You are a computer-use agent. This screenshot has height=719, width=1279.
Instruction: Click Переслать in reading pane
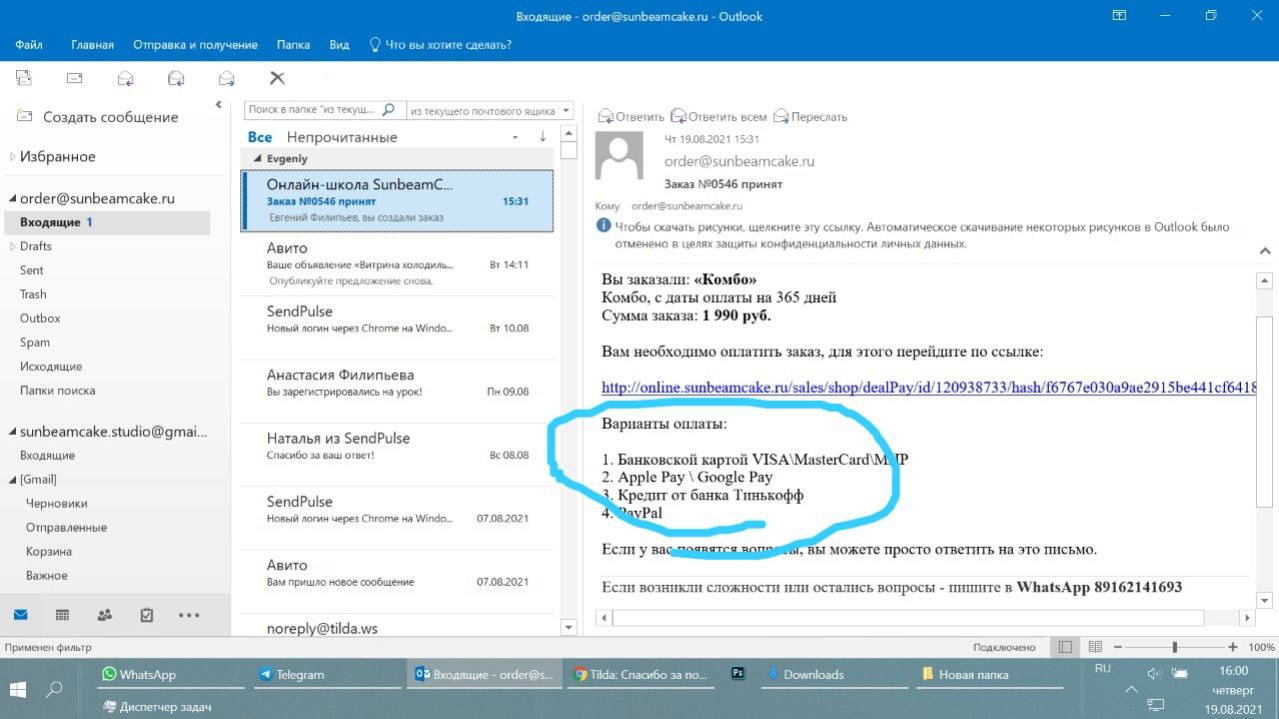coord(811,117)
